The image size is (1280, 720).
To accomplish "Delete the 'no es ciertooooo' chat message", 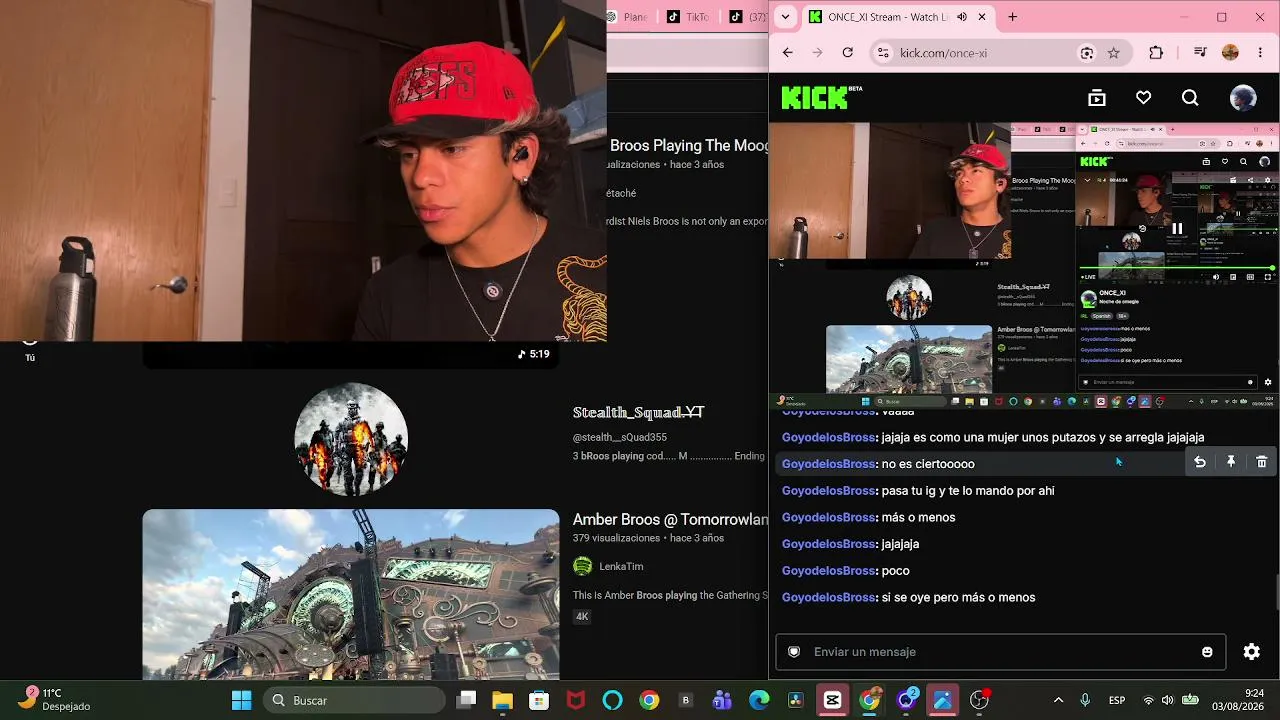I will pyautogui.click(x=1262, y=461).
